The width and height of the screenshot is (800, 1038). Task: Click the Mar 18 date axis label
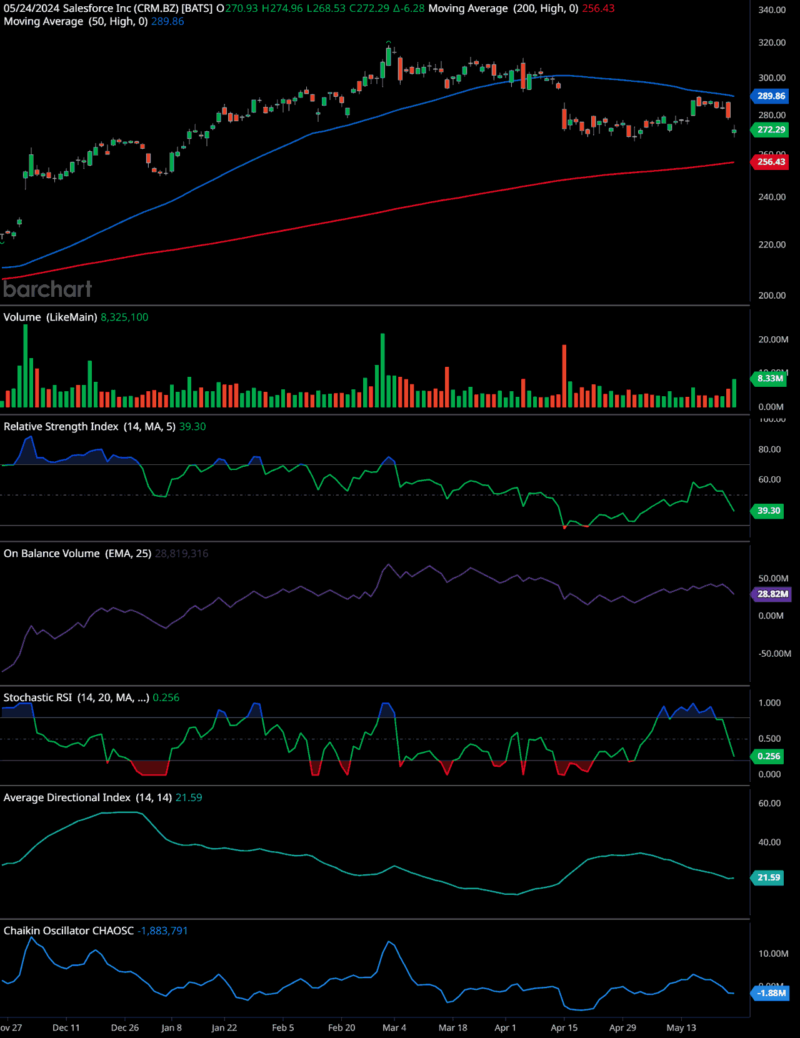click(453, 1028)
